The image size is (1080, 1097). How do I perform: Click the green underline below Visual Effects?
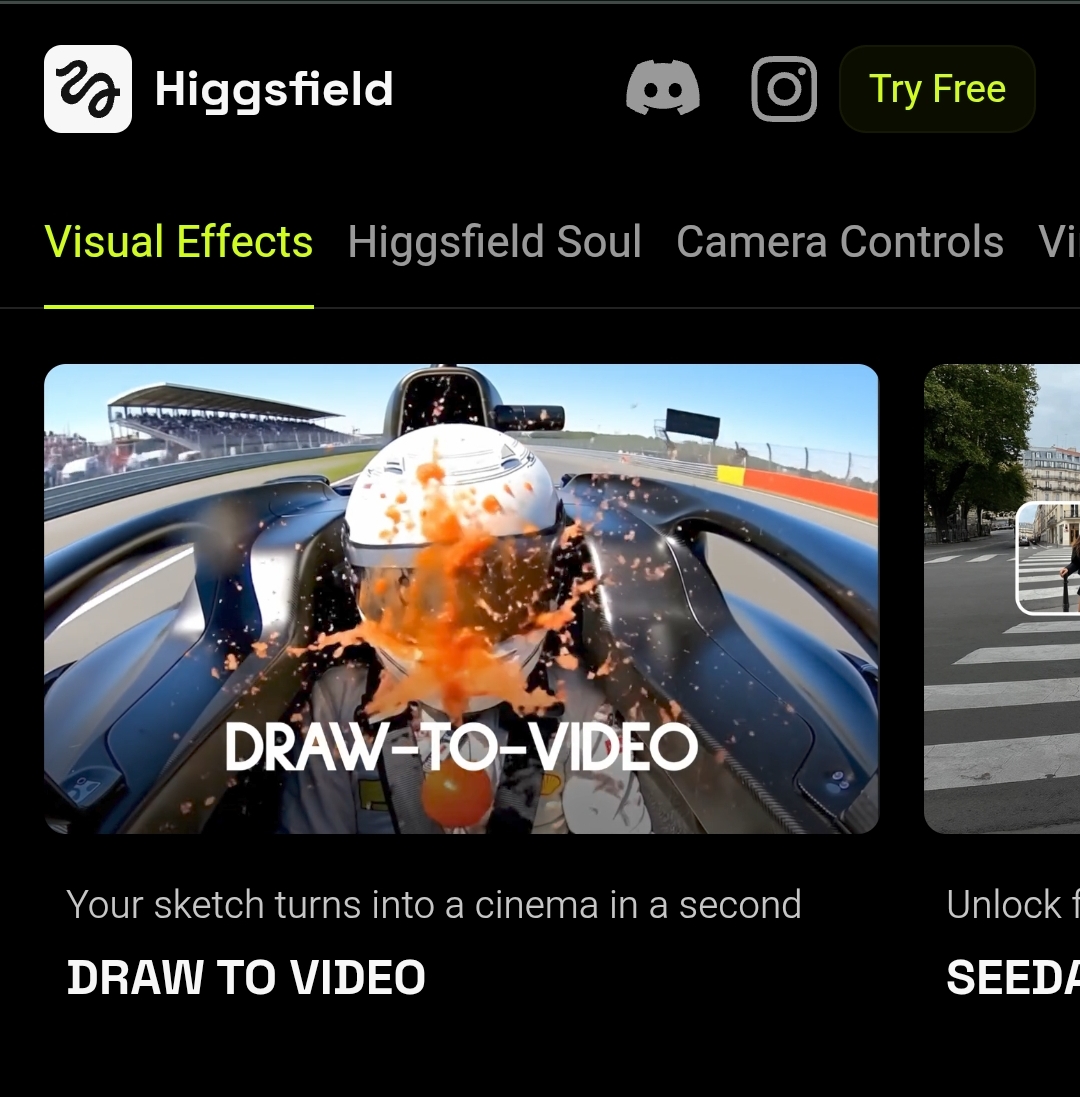coord(178,306)
